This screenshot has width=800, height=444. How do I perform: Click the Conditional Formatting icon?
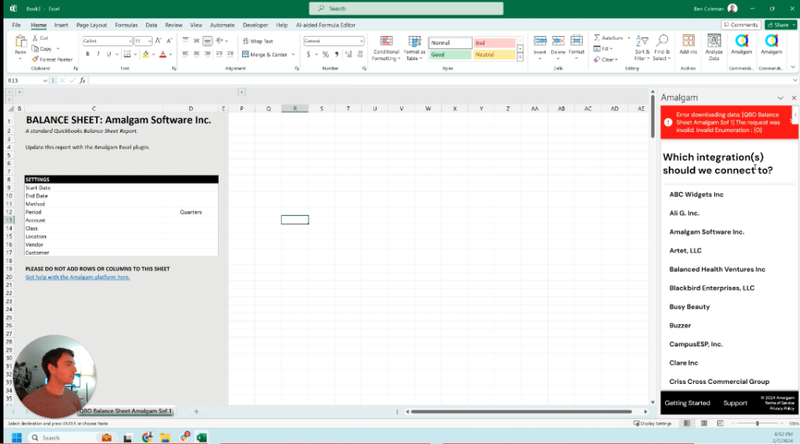coord(386,42)
